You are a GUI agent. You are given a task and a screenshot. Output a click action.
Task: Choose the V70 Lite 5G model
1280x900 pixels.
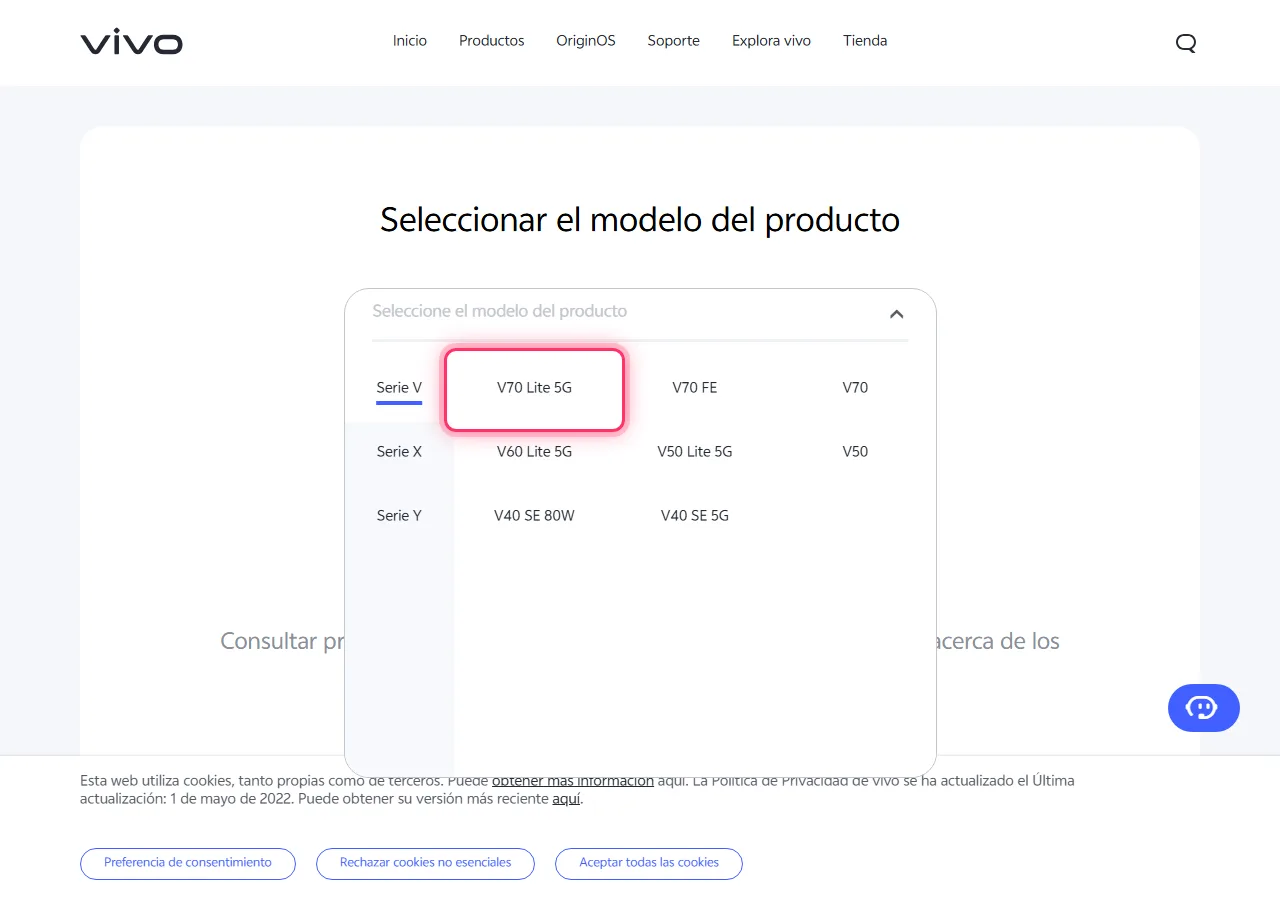click(x=535, y=389)
